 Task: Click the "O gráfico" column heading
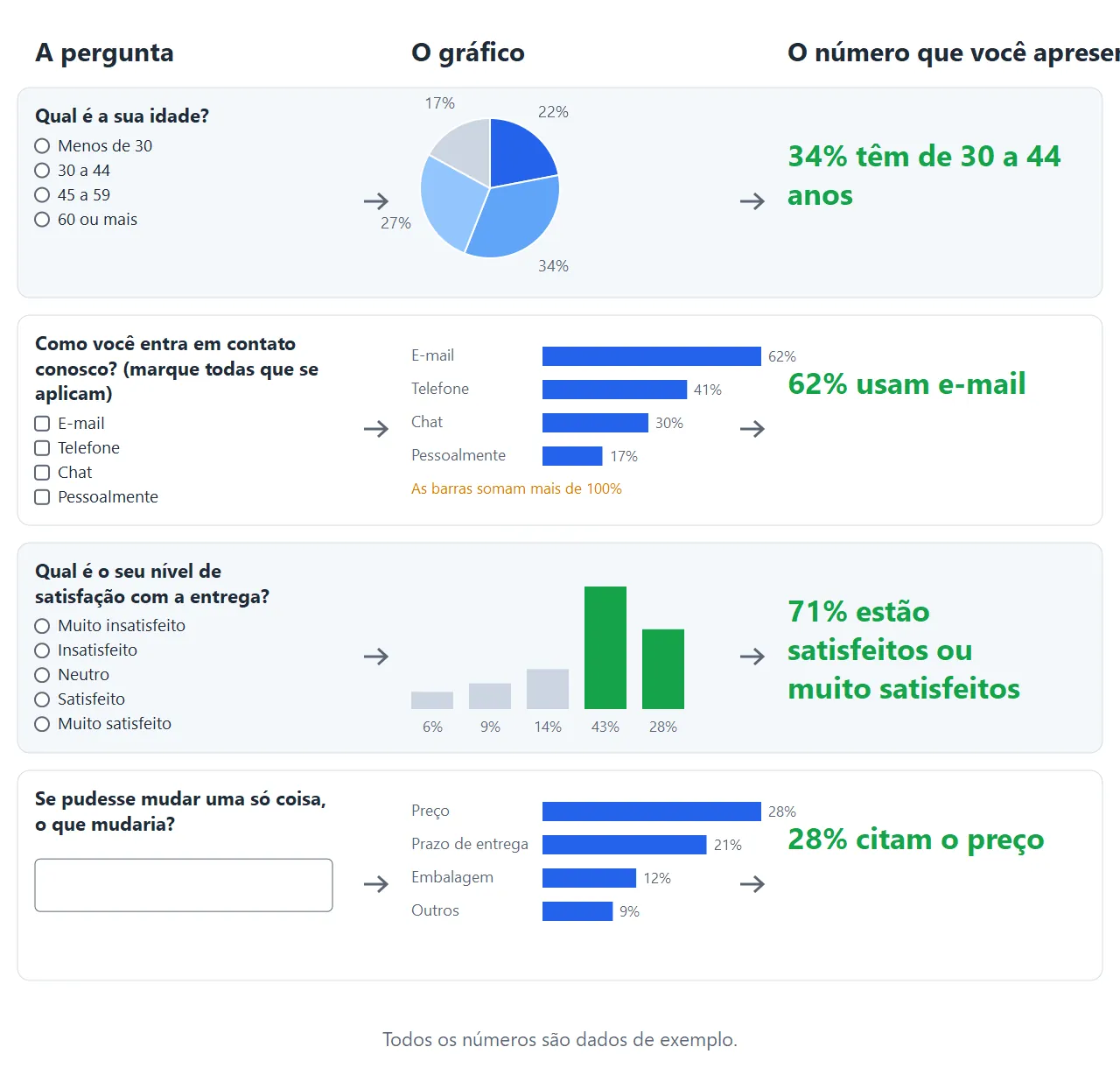click(468, 53)
